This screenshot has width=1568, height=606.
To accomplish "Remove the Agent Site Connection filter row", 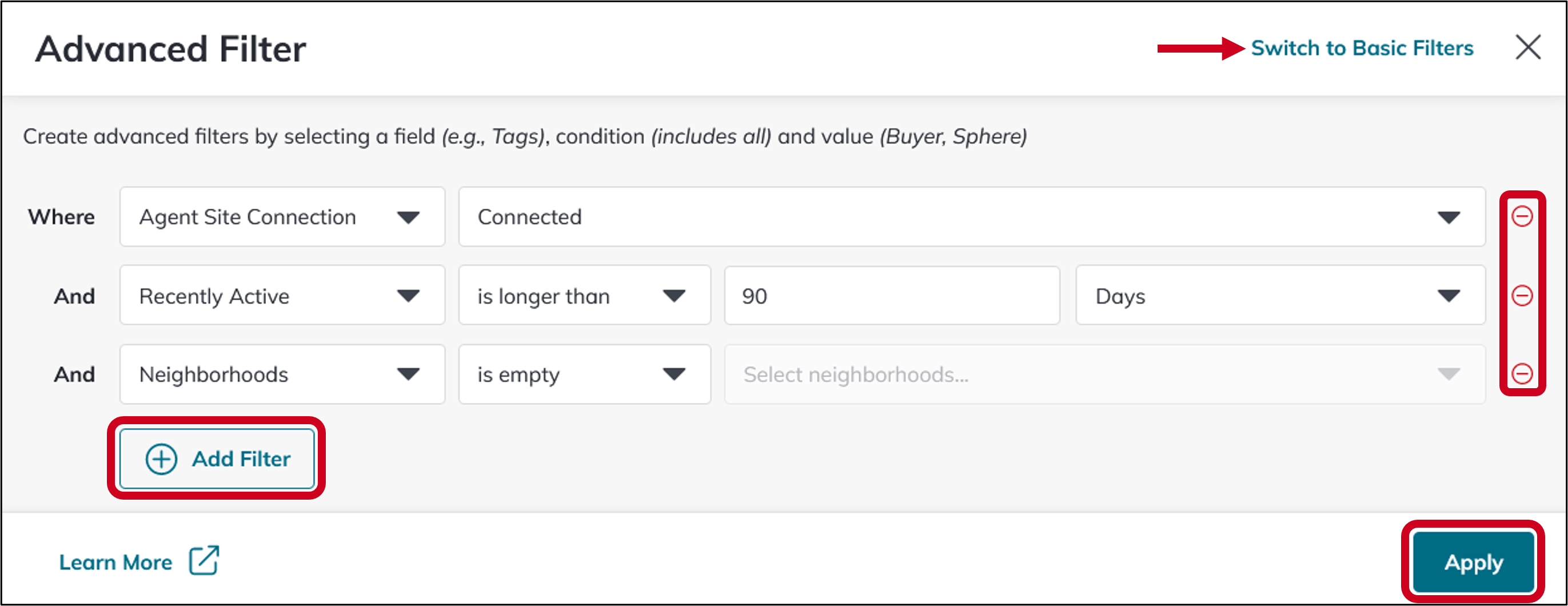I will click(1522, 217).
